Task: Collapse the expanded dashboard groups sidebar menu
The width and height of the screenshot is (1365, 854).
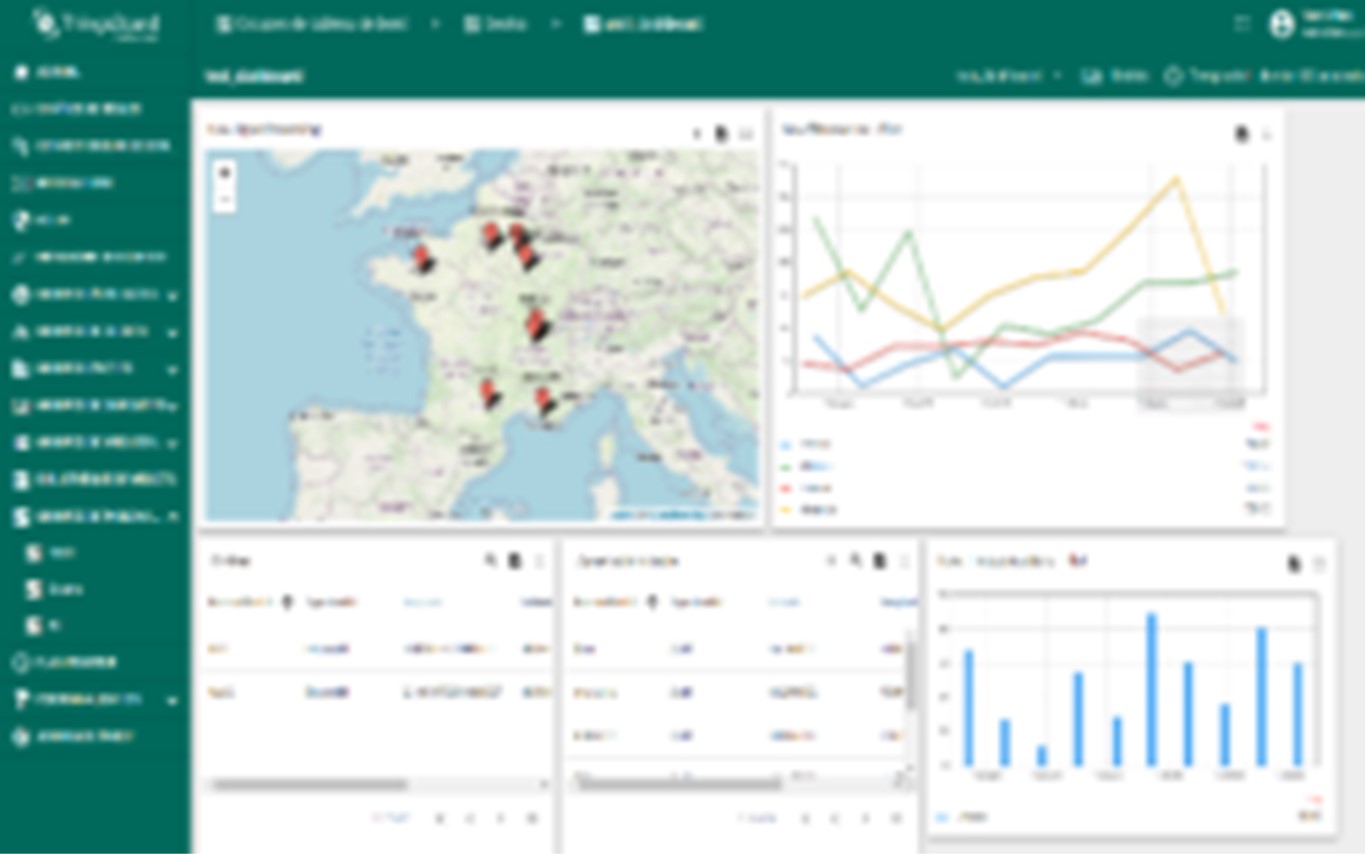Action: click(172, 517)
